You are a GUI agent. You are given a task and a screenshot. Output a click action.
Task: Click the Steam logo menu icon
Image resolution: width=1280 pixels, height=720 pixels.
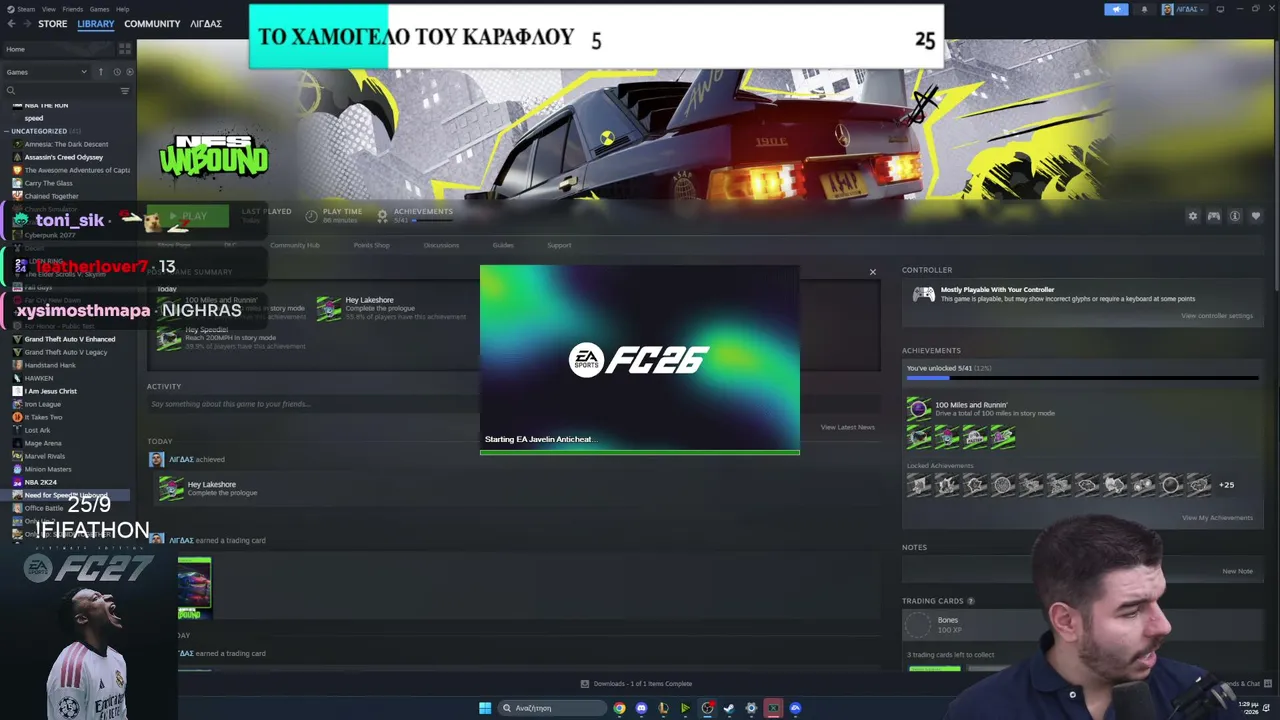tap(10, 9)
